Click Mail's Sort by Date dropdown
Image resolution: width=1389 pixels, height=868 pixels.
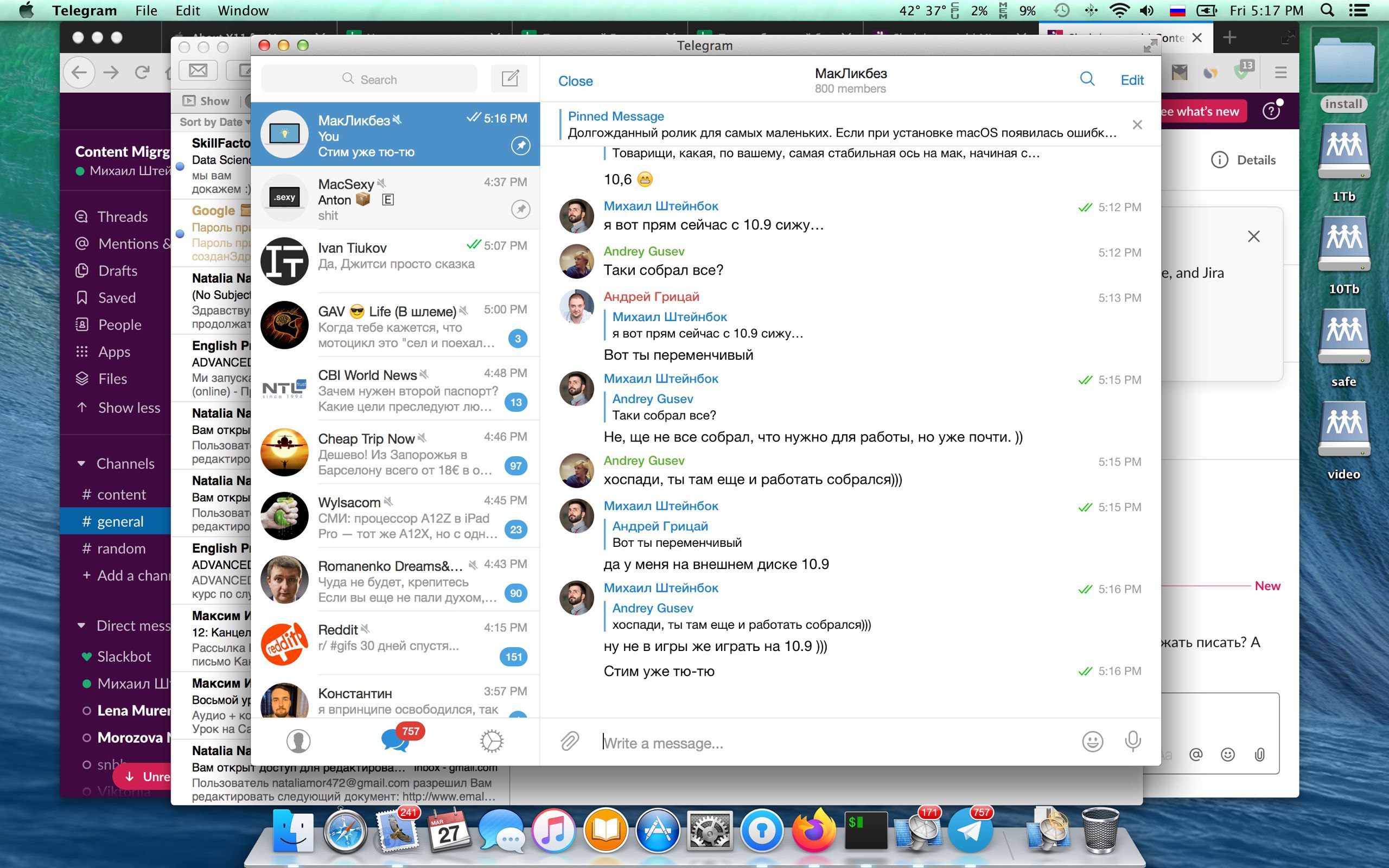pyautogui.click(x=215, y=122)
